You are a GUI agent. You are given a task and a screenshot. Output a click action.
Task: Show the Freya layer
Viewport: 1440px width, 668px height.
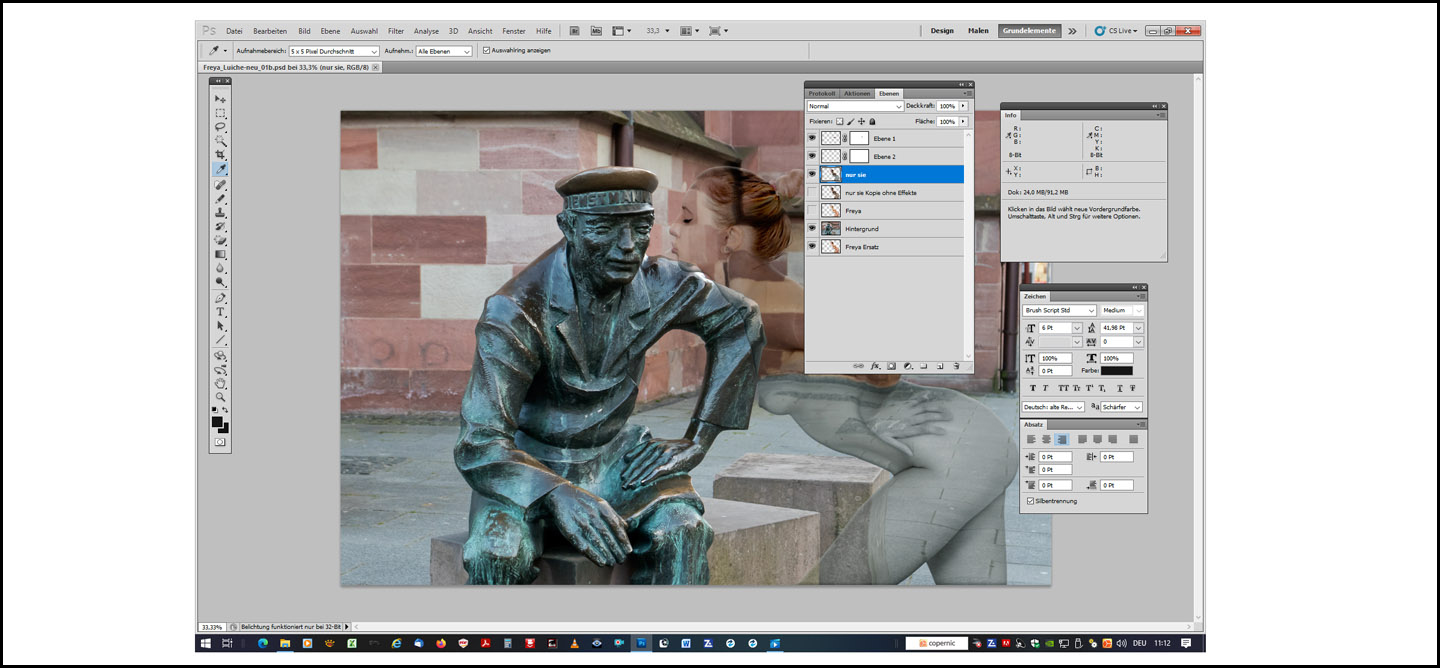click(812, 211)
